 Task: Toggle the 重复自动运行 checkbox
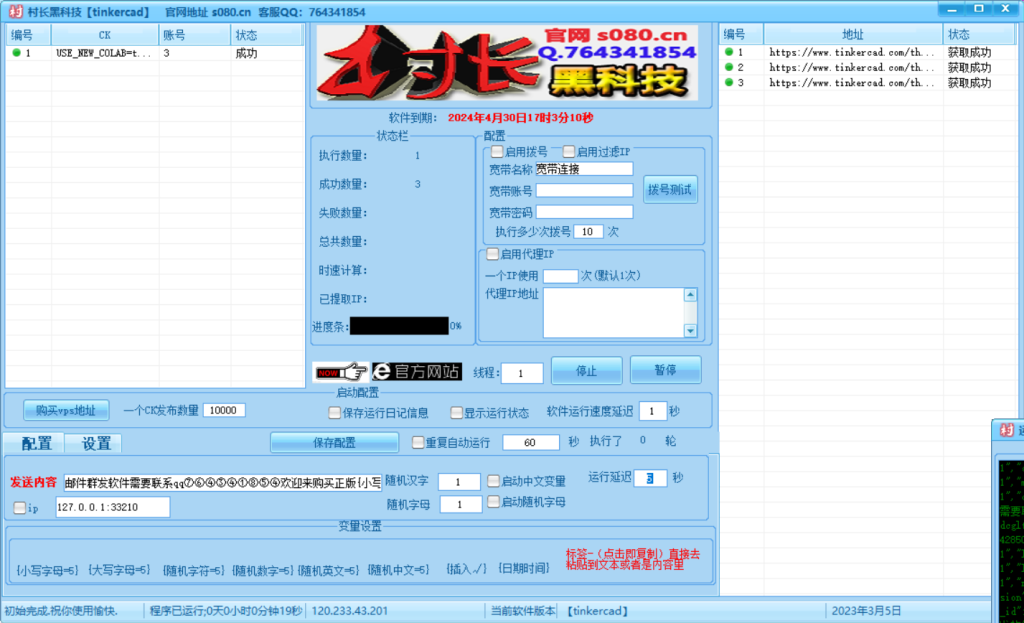point(418,442)
